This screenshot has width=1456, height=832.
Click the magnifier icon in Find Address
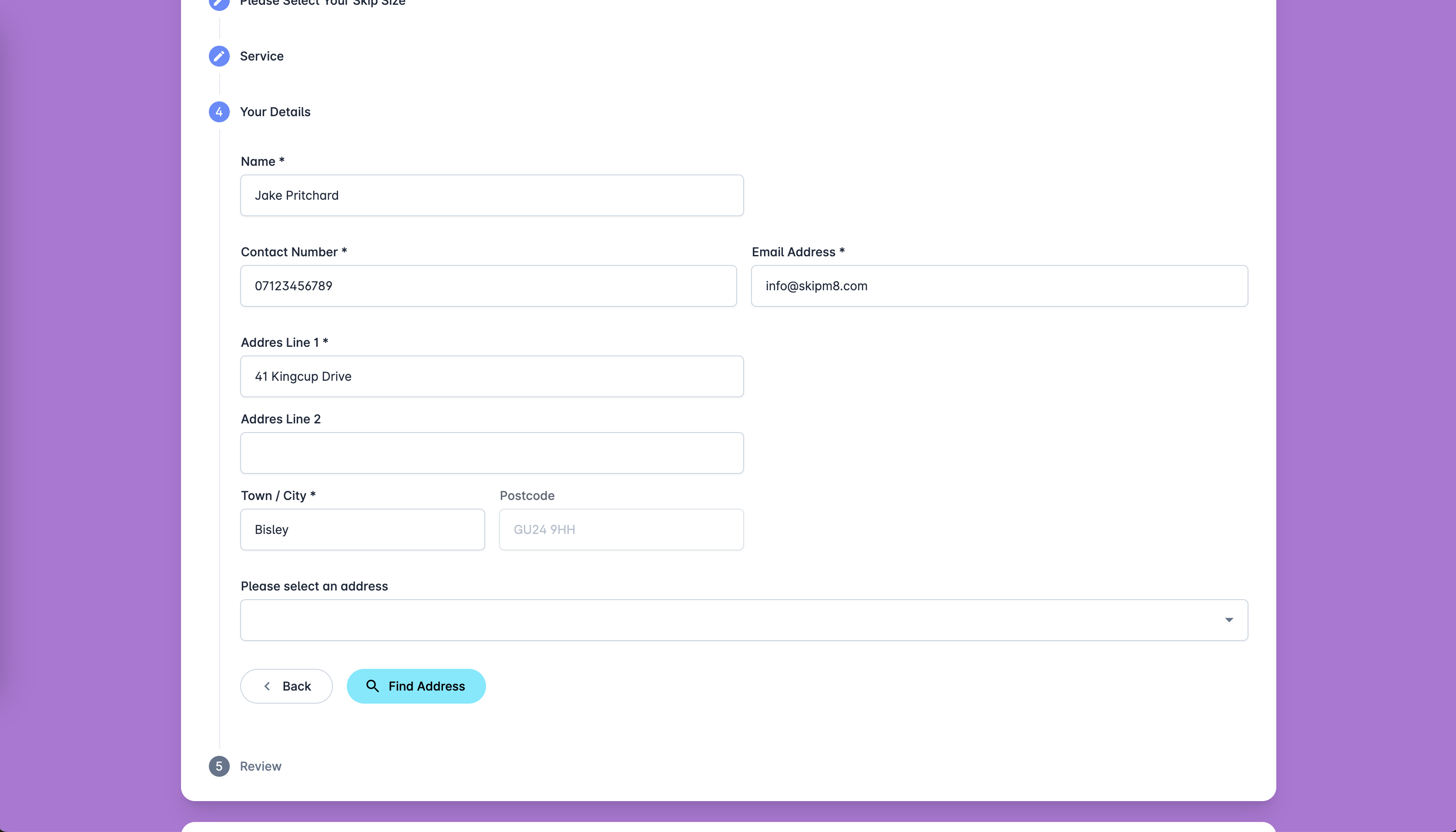click(x=372, y=686)
